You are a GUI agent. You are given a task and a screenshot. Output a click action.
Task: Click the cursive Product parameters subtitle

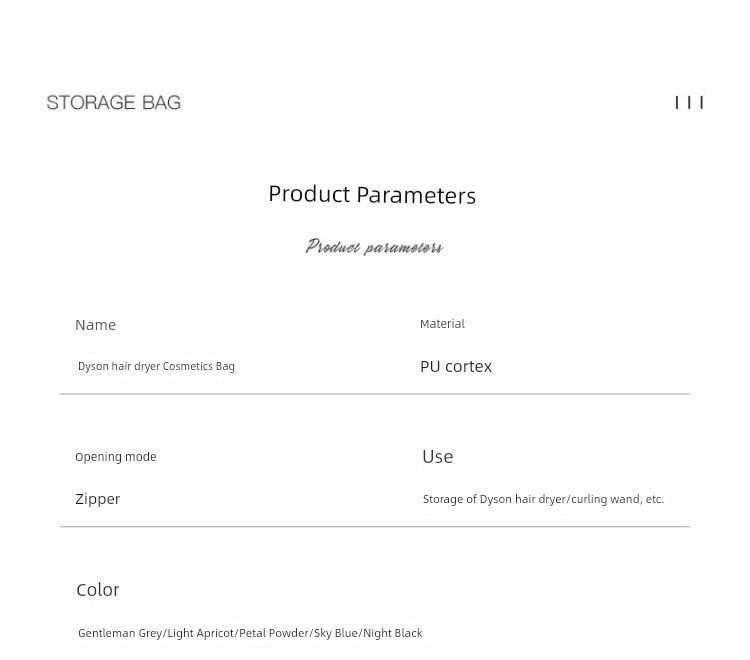tap(374, 247)
